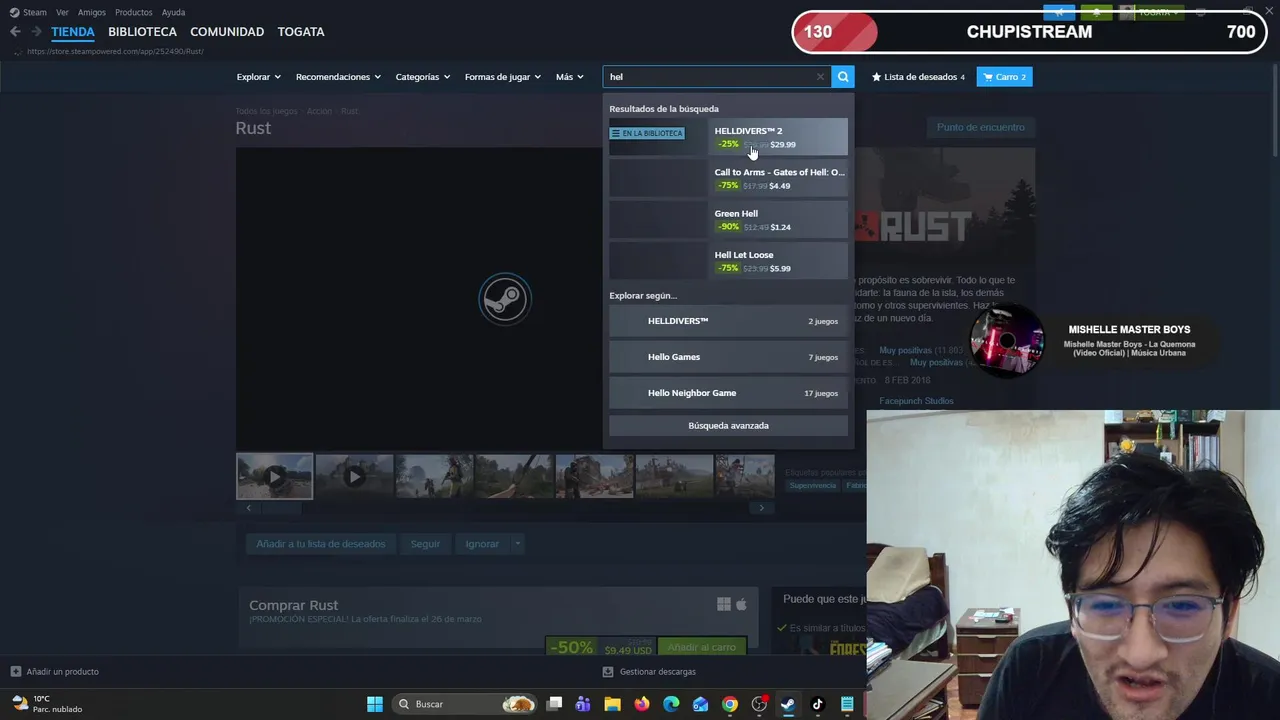
Task: Open Gestionar descargas
Action: click(649, 672)
